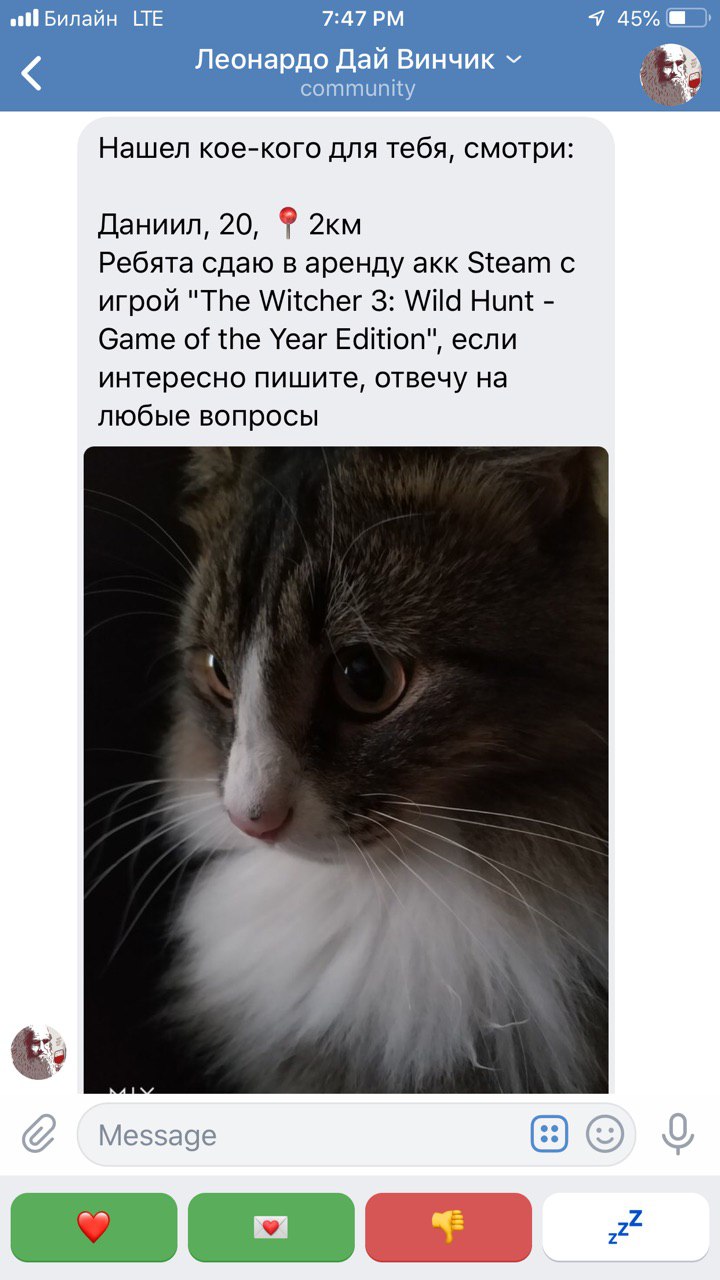Tap the microphone voice message icon
Image resolution: width=720 pixels, height=1280 pixels.
pos(677,1134)
